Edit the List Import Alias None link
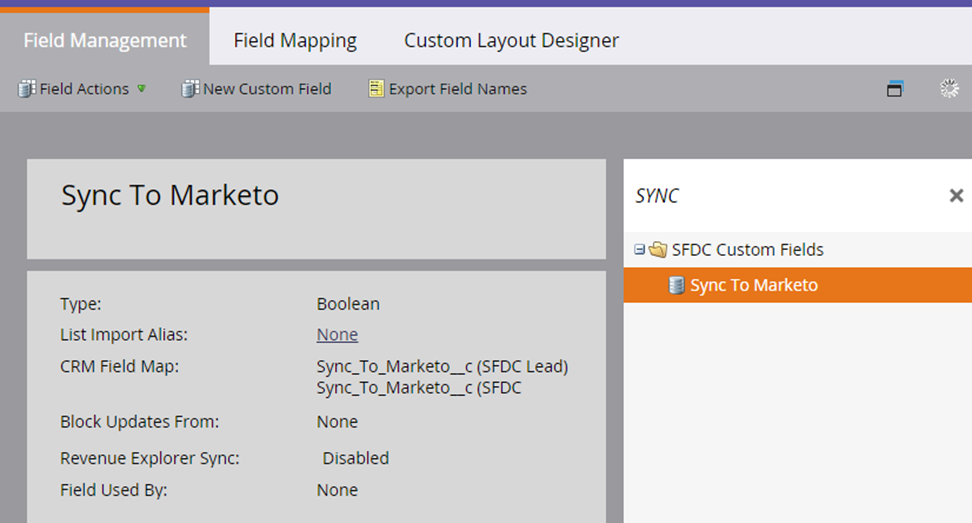This screenshot has width=972, height=523. [337, 335]
